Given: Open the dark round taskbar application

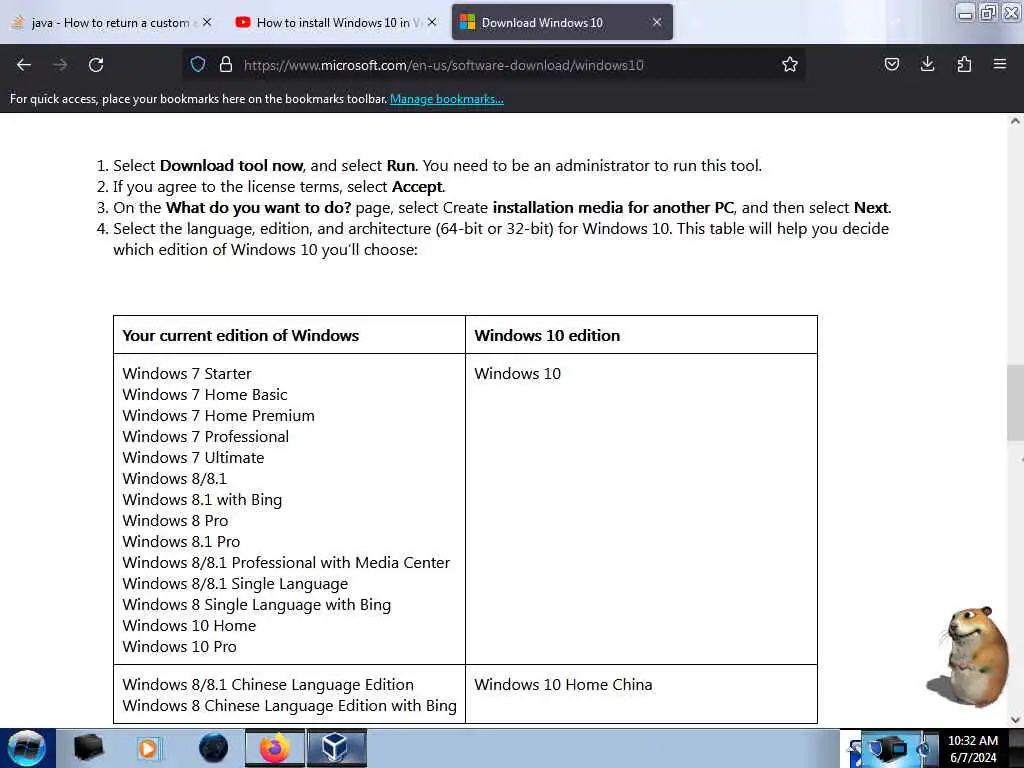Looking at the screenshot, I should pos(213,748).
